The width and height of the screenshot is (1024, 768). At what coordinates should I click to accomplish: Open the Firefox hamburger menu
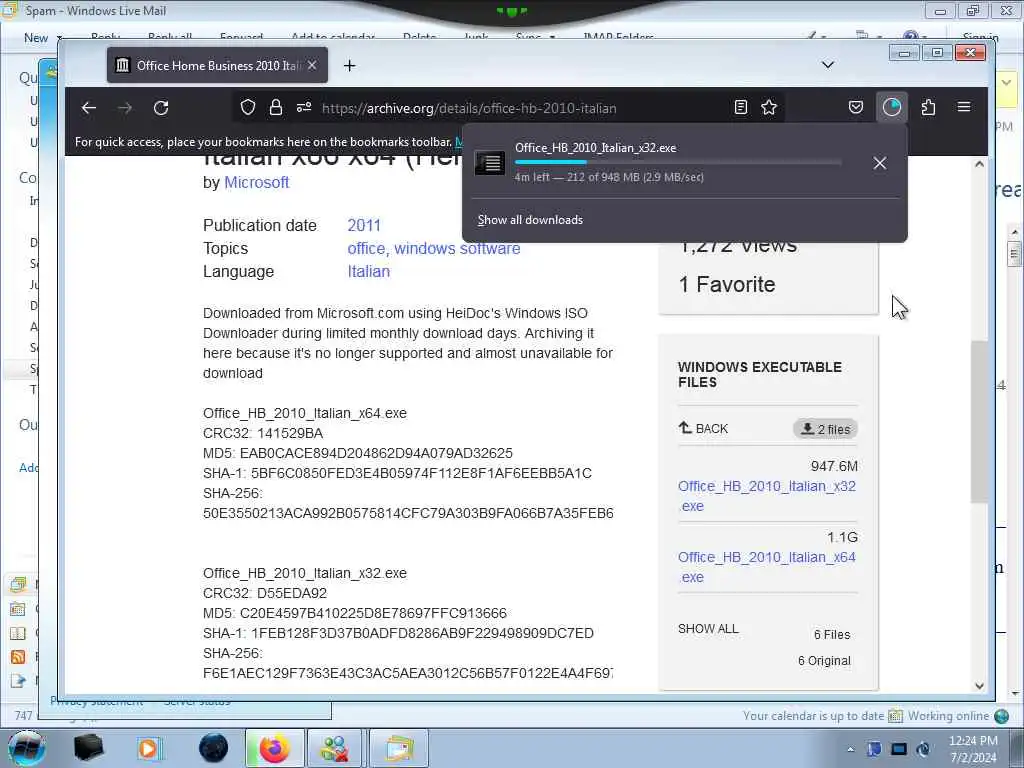(963, 107)
